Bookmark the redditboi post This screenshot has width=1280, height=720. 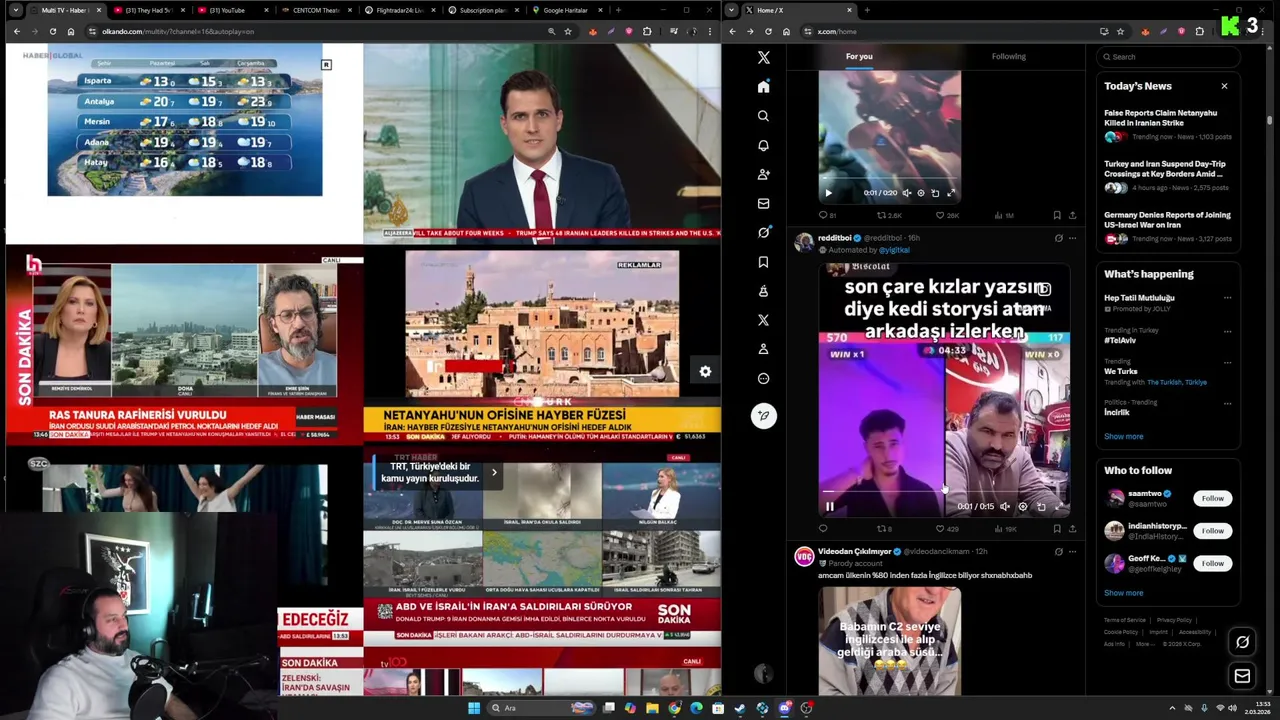coord(1056,529)
